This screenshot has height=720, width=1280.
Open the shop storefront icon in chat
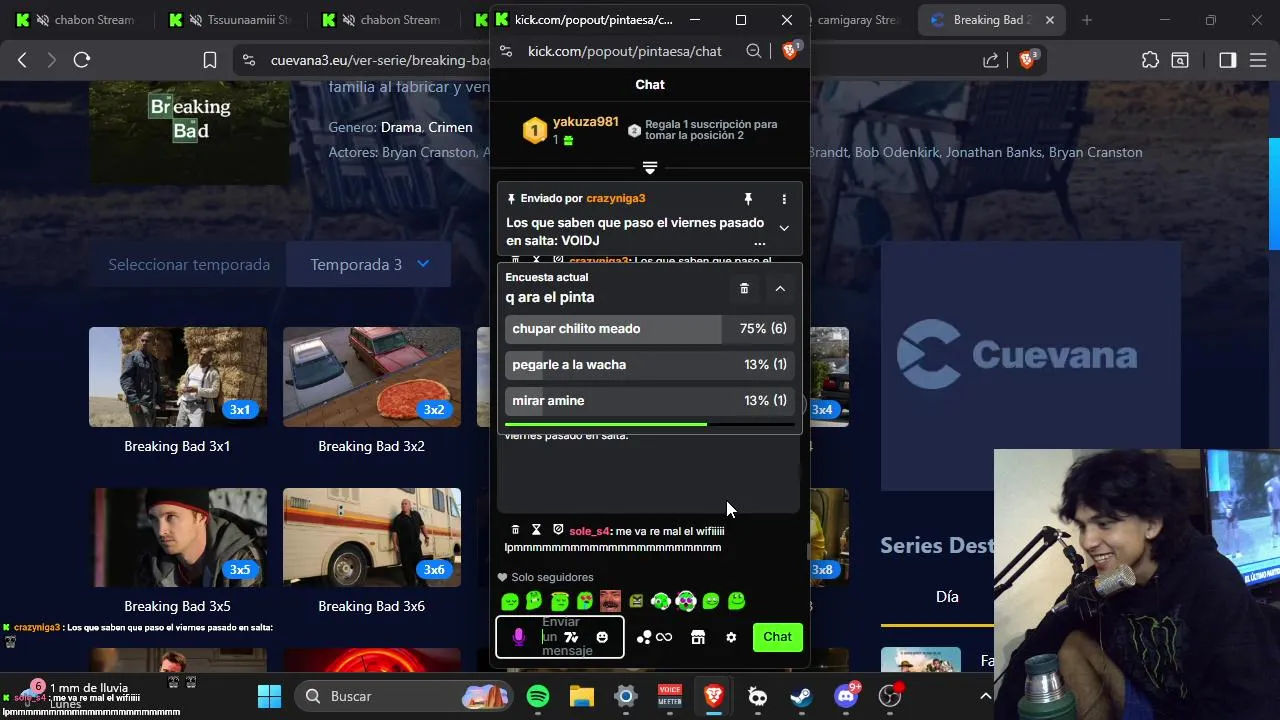pyautogui.click(x=698, y=637)
